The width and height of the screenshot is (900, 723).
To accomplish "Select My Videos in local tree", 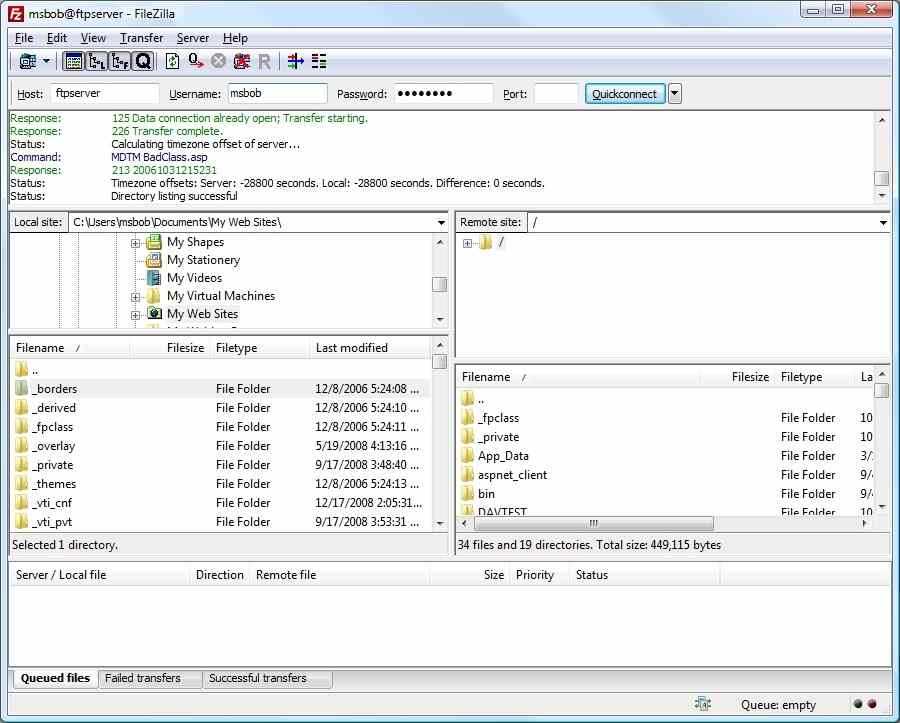I will (194, 278).
